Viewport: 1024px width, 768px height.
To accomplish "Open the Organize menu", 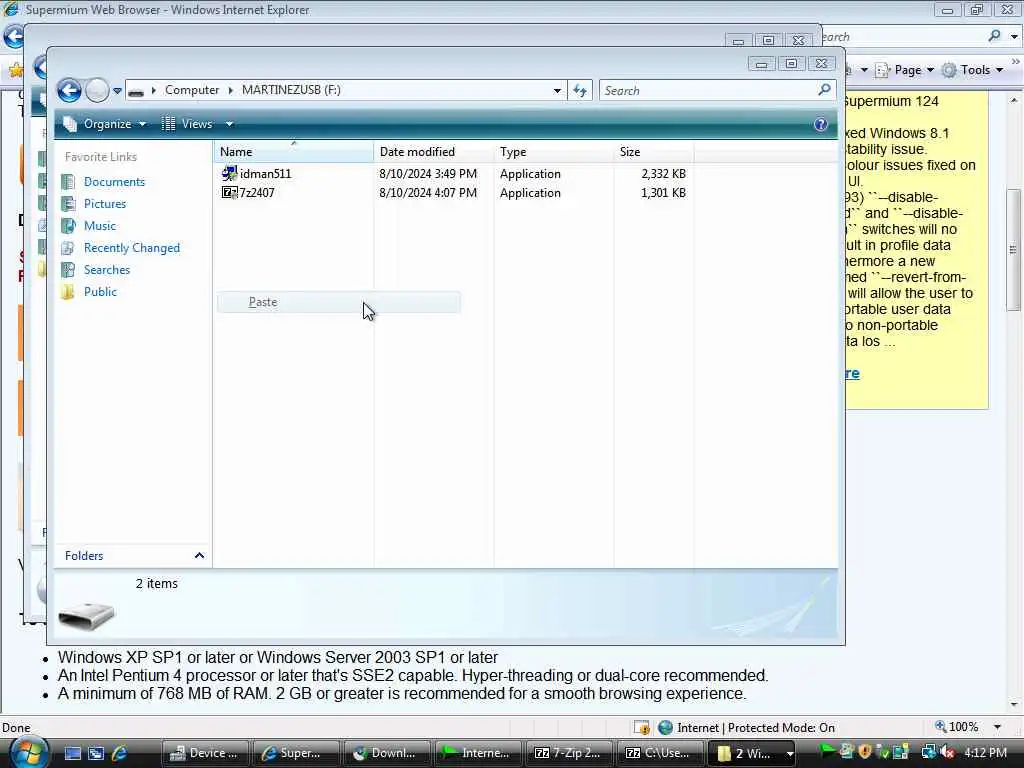I will click(104, 124).
